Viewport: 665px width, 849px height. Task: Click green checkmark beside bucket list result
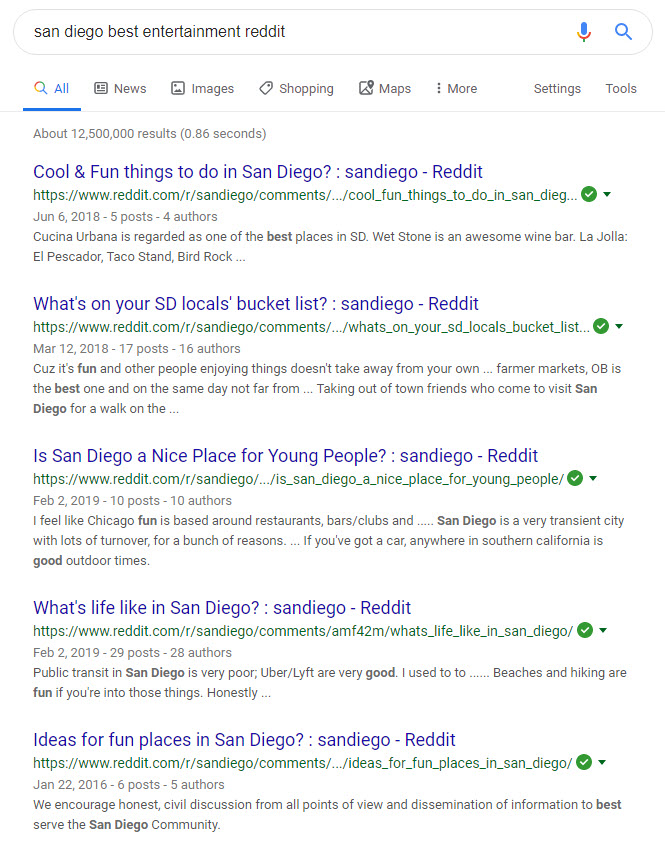pyautogui.click(x=601, y=326)
